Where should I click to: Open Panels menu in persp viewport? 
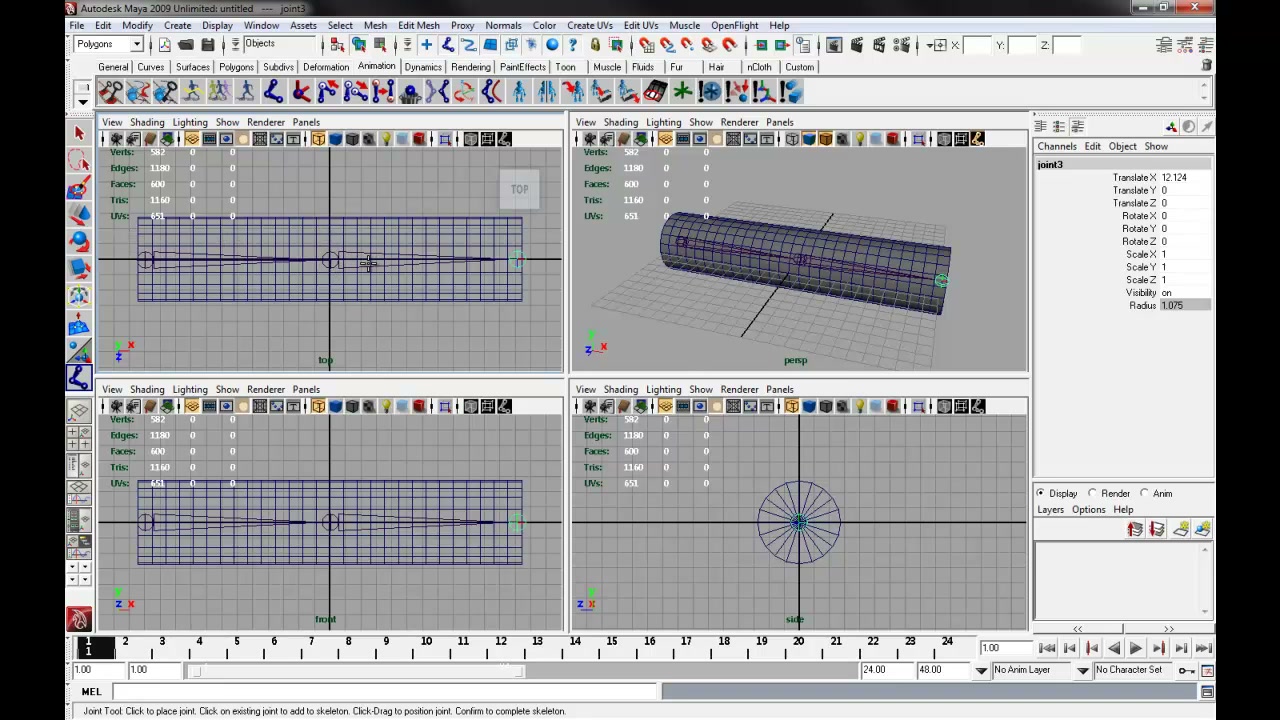[x=780, y=122]
